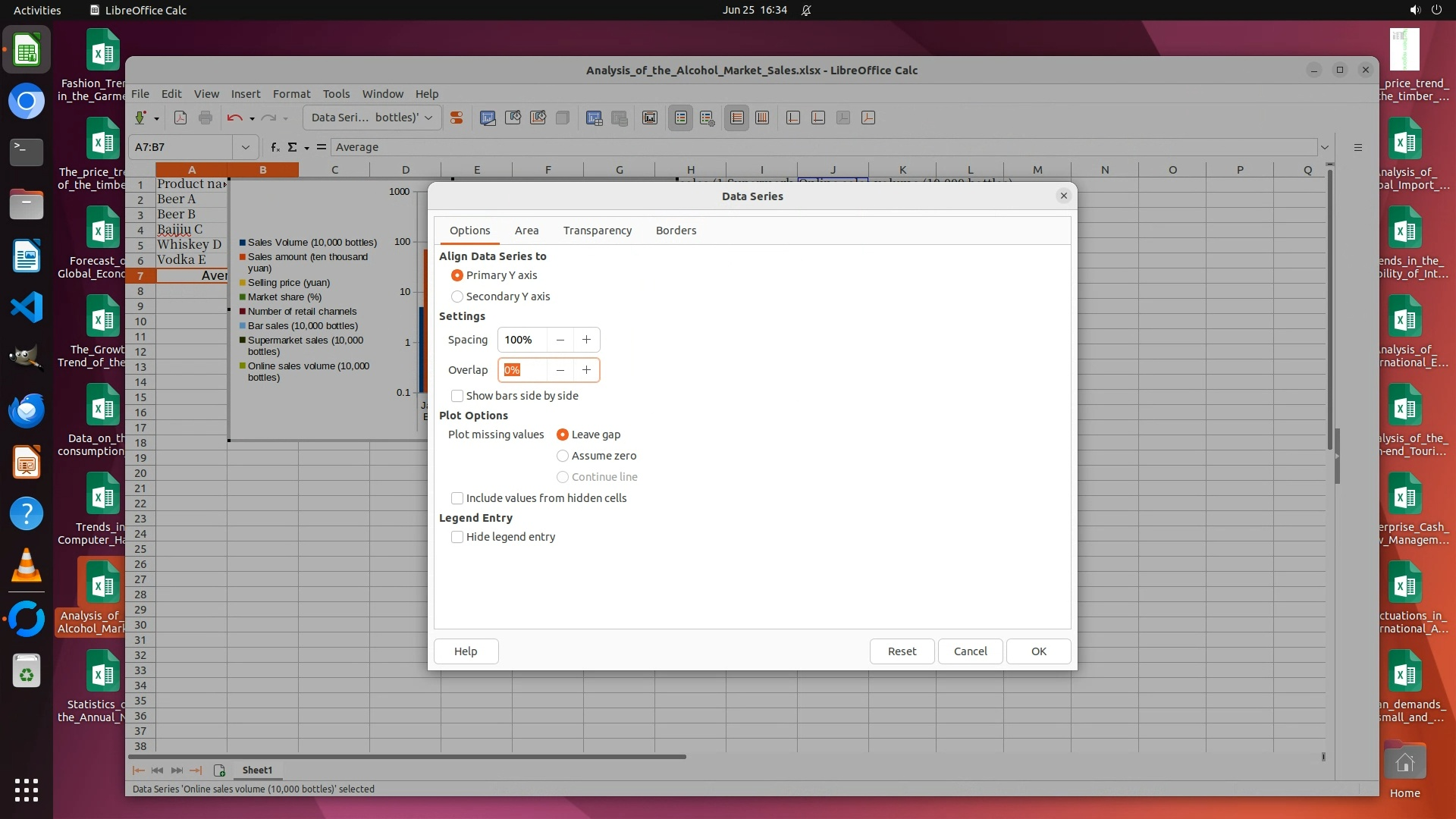Toggle the Legend On/Off toolbar icon
1456x819 pixels.
pyautogui.click(x=680, y=118)
